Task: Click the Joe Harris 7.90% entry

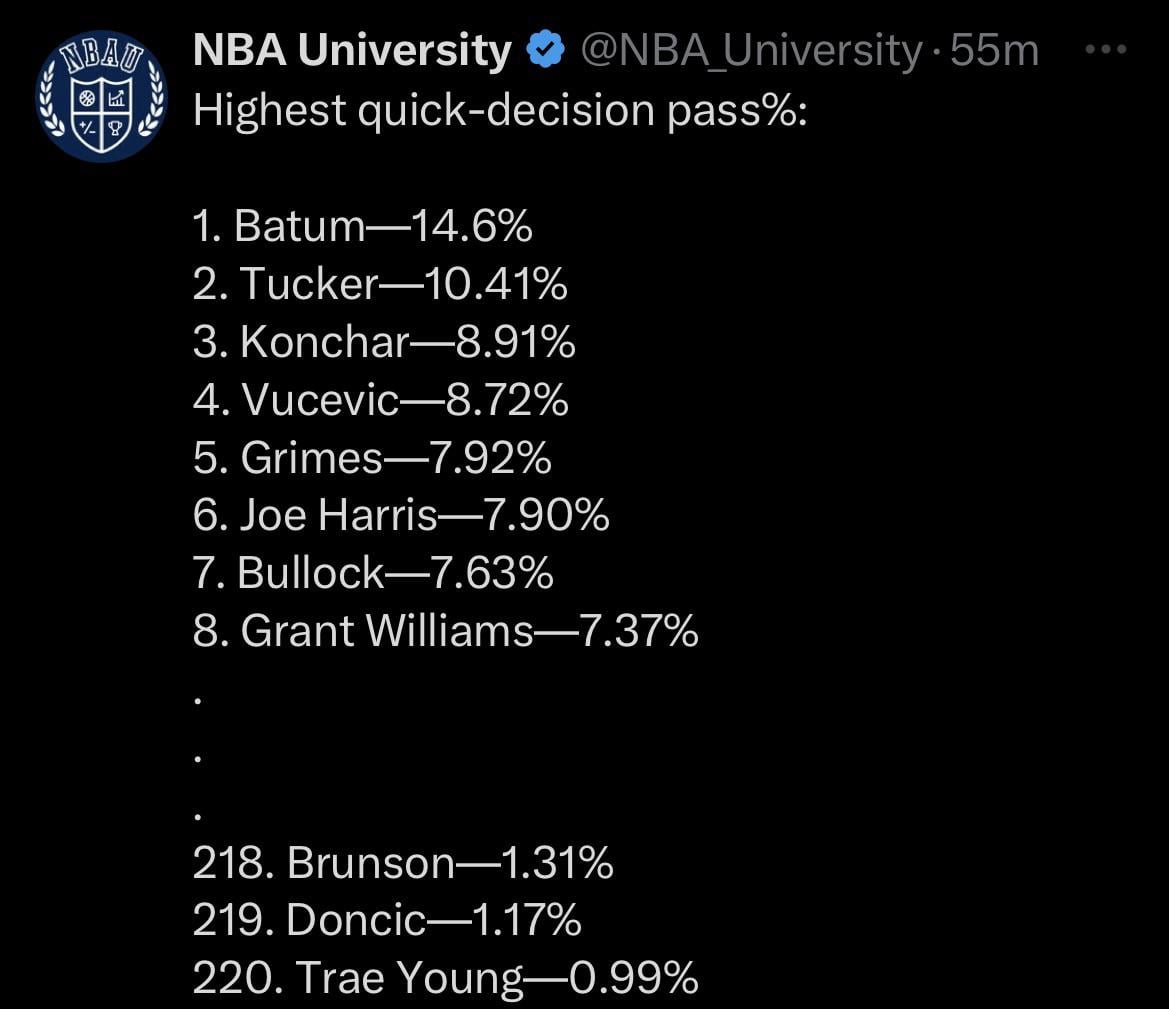Action: [401, 516]
